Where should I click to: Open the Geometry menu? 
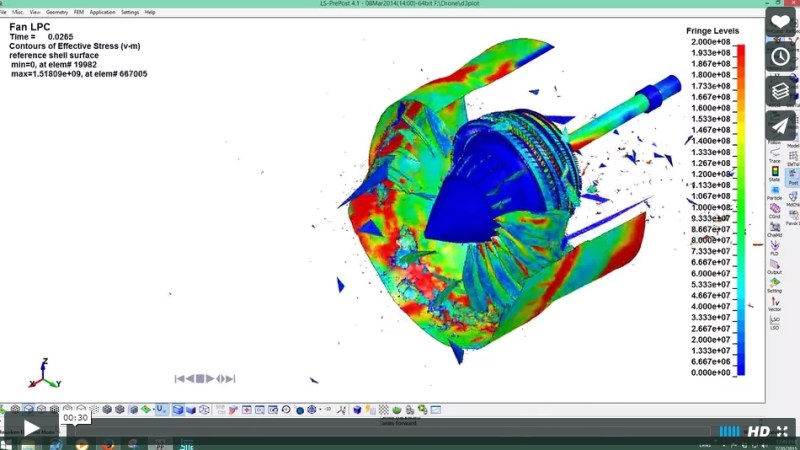[x=56, y=12]
